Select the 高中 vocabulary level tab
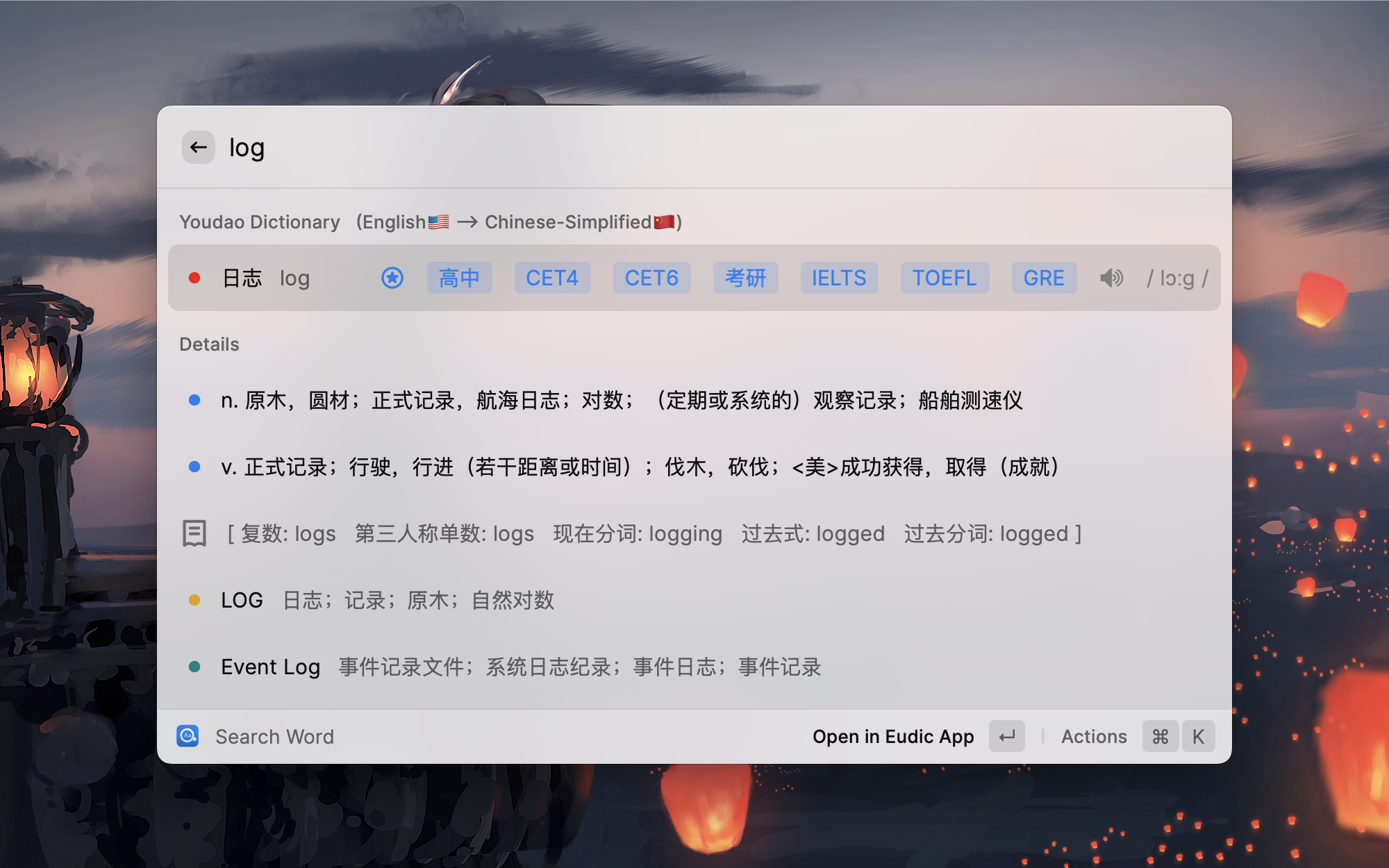Viewport: 1389px width, 868px height. (459, 278)
